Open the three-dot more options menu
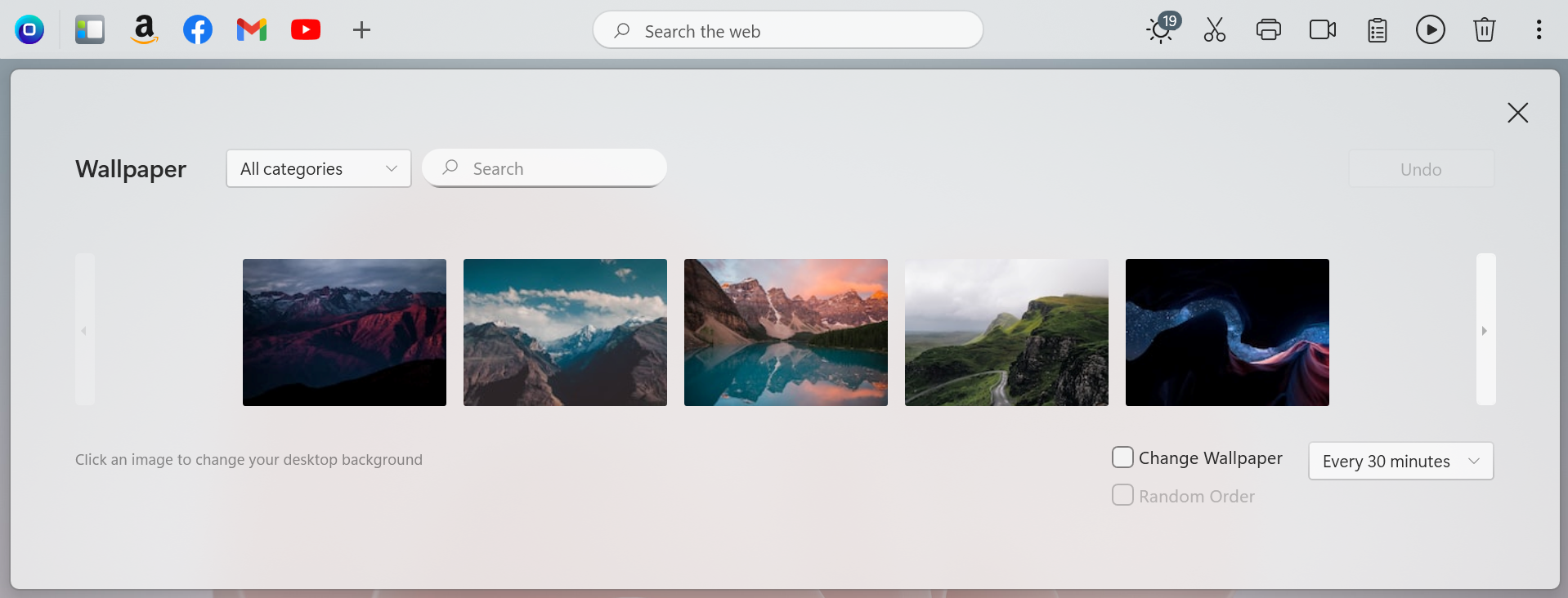Screen dimensions: 1568x598 pyautogui.click(x=1539, y=30)
